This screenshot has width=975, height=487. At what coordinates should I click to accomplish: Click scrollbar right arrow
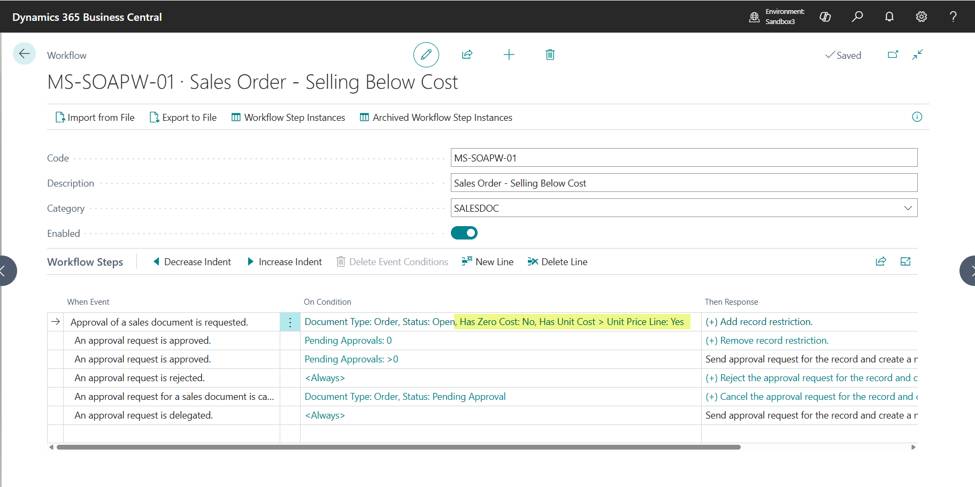point(913,447)
